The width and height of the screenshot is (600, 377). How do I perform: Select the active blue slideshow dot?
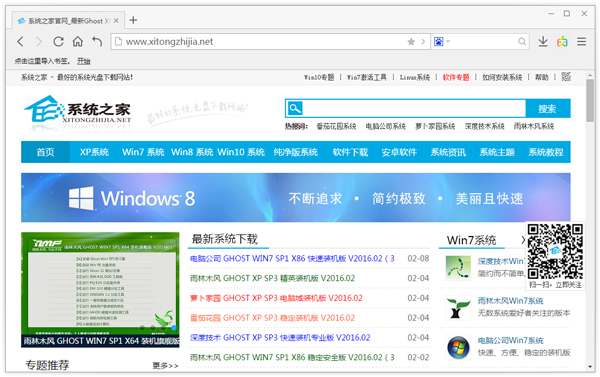tap(174, 328)
